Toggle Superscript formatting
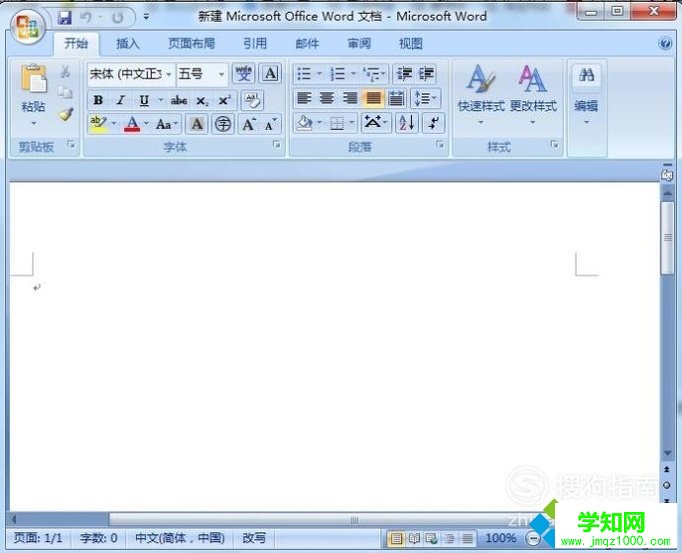Viewport: 682px width, 553px height. [224, 101]
